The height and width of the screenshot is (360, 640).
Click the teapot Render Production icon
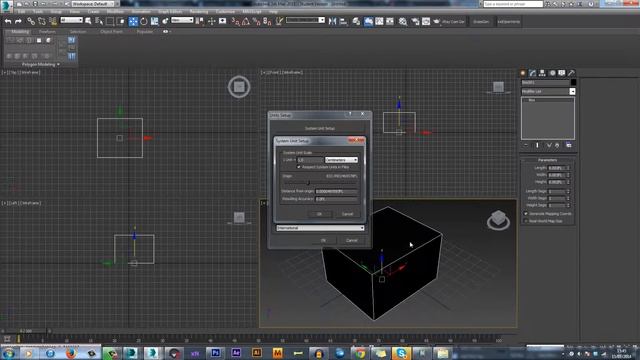[436, 21]
